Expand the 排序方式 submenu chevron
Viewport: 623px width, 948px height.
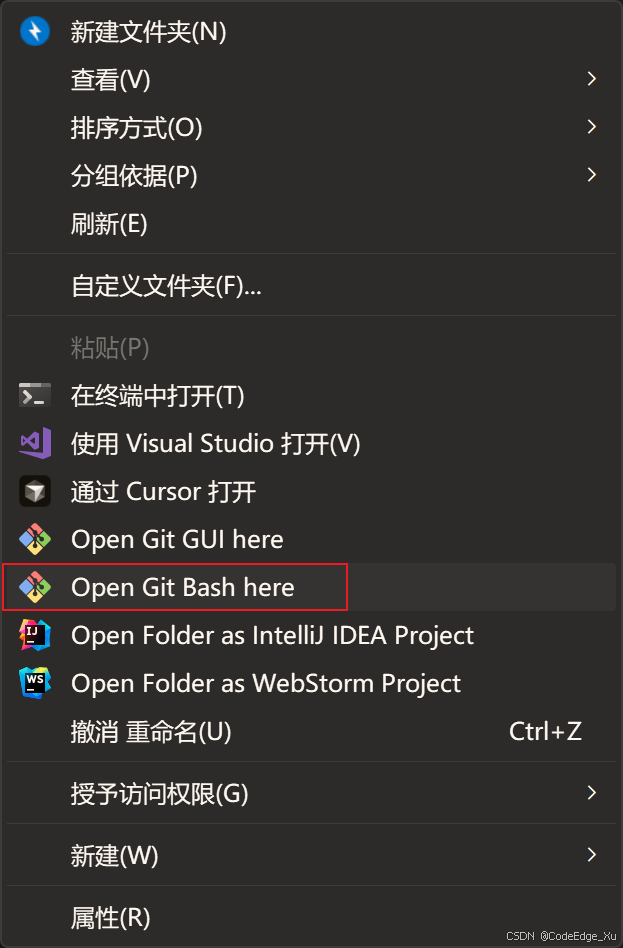591,127
